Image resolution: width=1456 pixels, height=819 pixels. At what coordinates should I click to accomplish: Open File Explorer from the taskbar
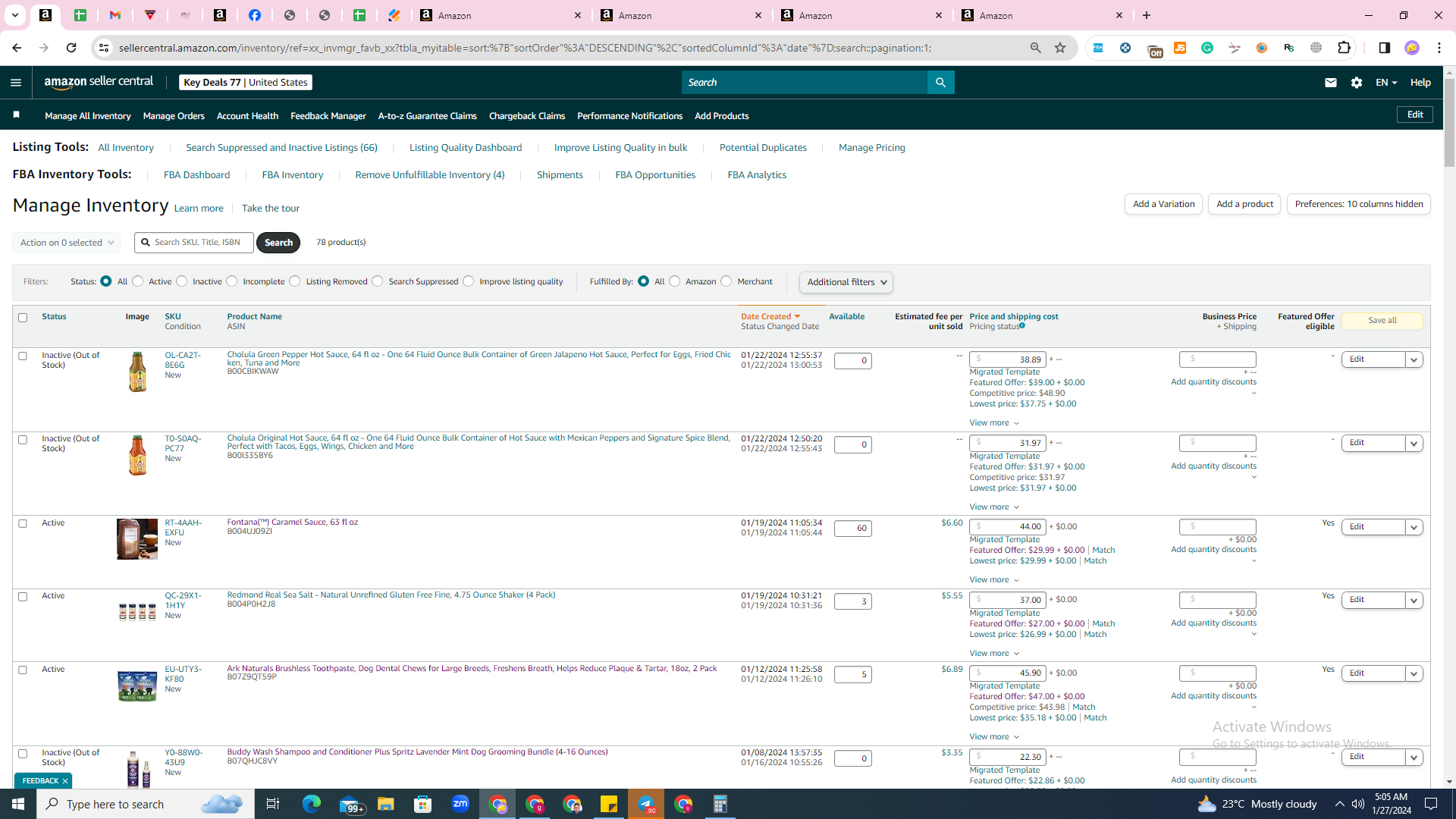click(x=386, y=804)
